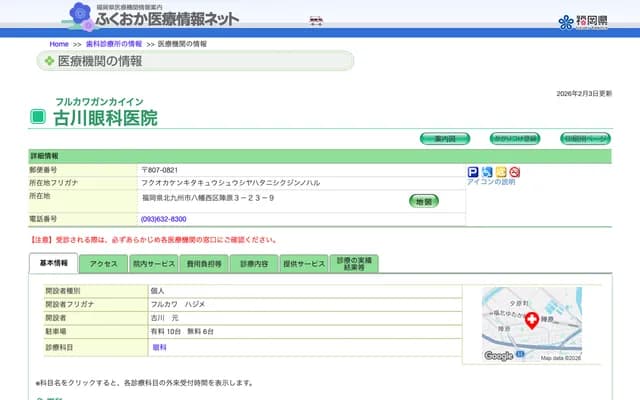This screenshot has height=400, width=640.
Task: Open the 印刷用ページ print page
Action: 585,138
